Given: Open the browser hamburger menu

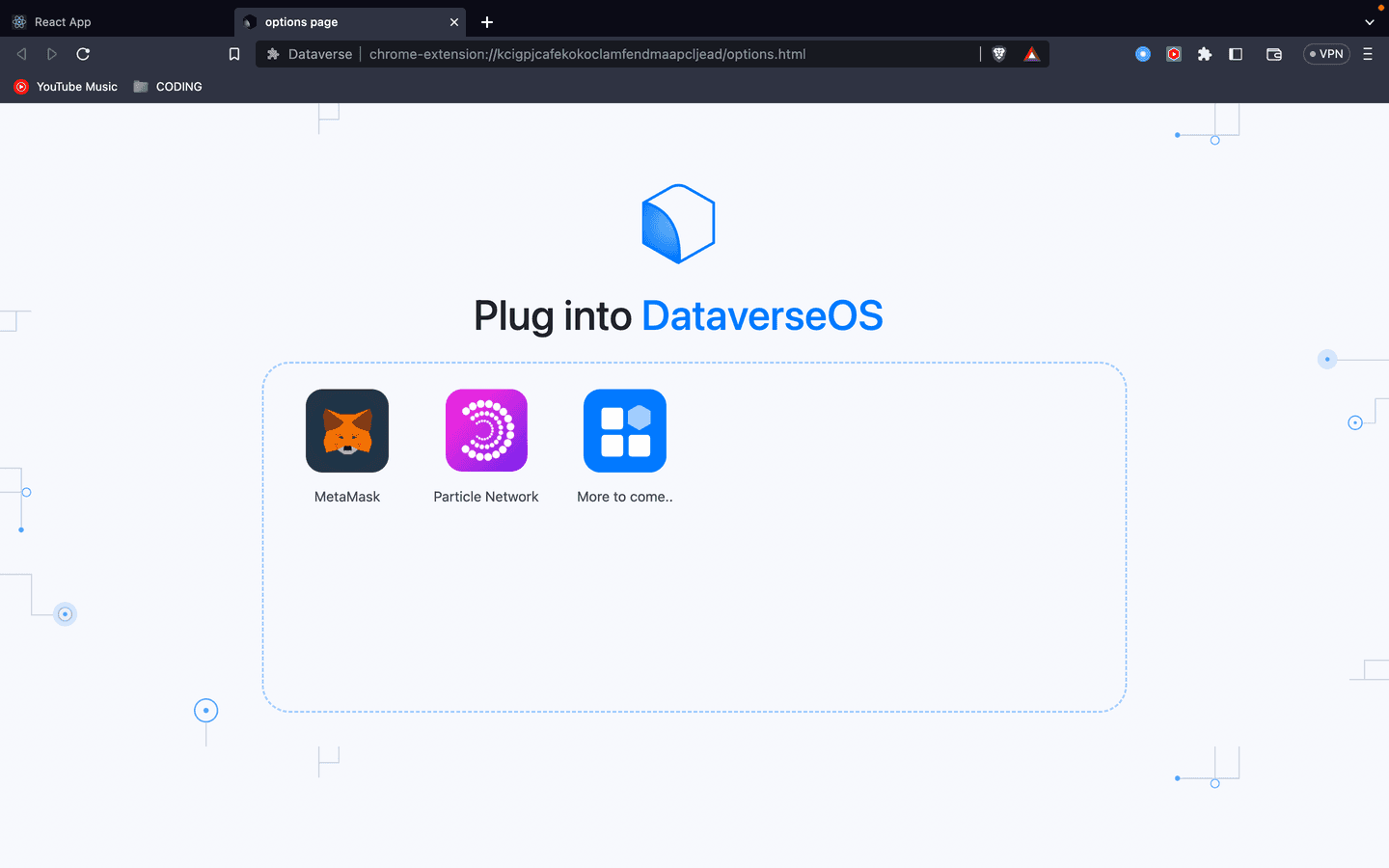Looking at the screenshot, I should point(1368,54).
